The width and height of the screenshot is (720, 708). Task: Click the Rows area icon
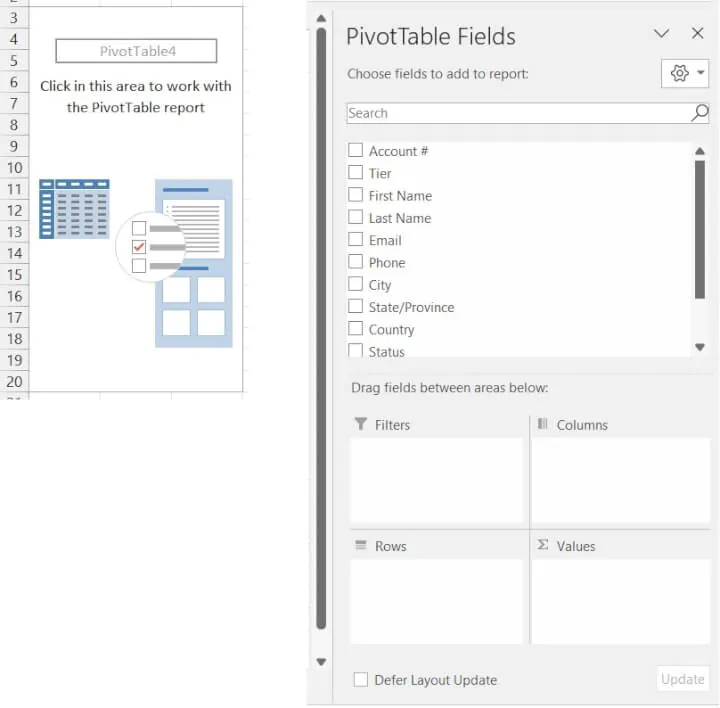click(x=361, y=545)
